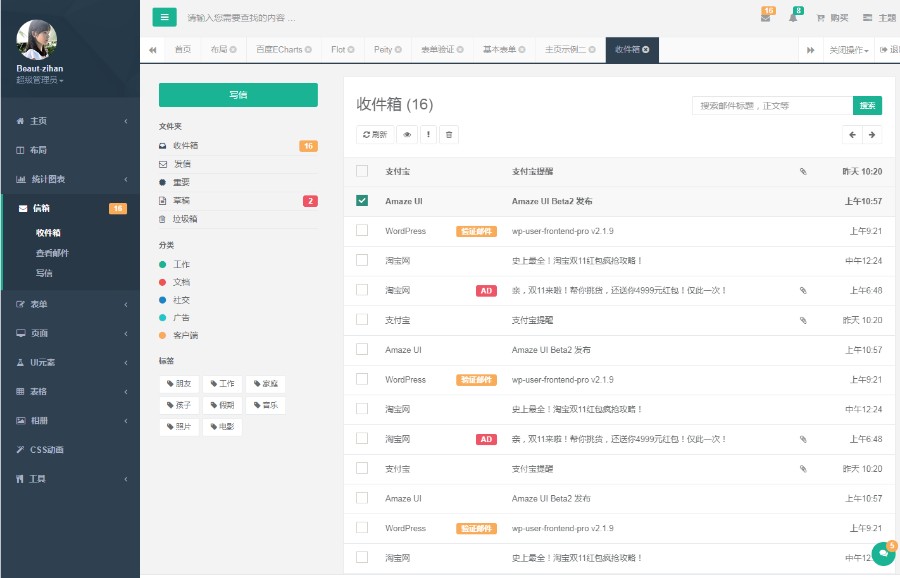The height and width of the screenshot is (578, 900).
Task: Select the 照片 tag
Action: 179,426
